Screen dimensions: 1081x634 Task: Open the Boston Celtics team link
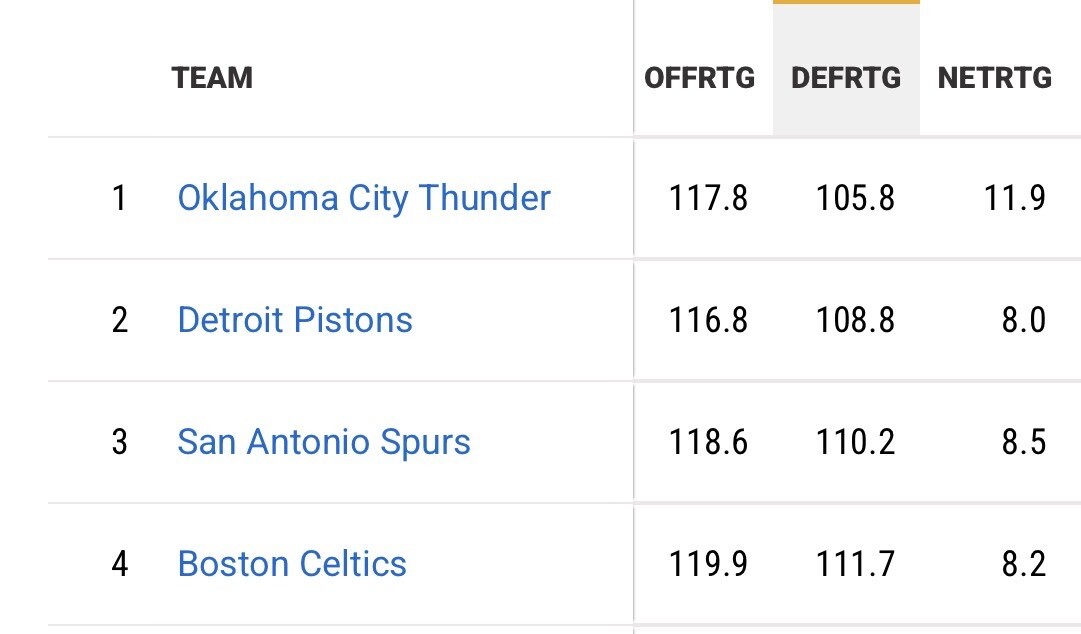(292, 564)
